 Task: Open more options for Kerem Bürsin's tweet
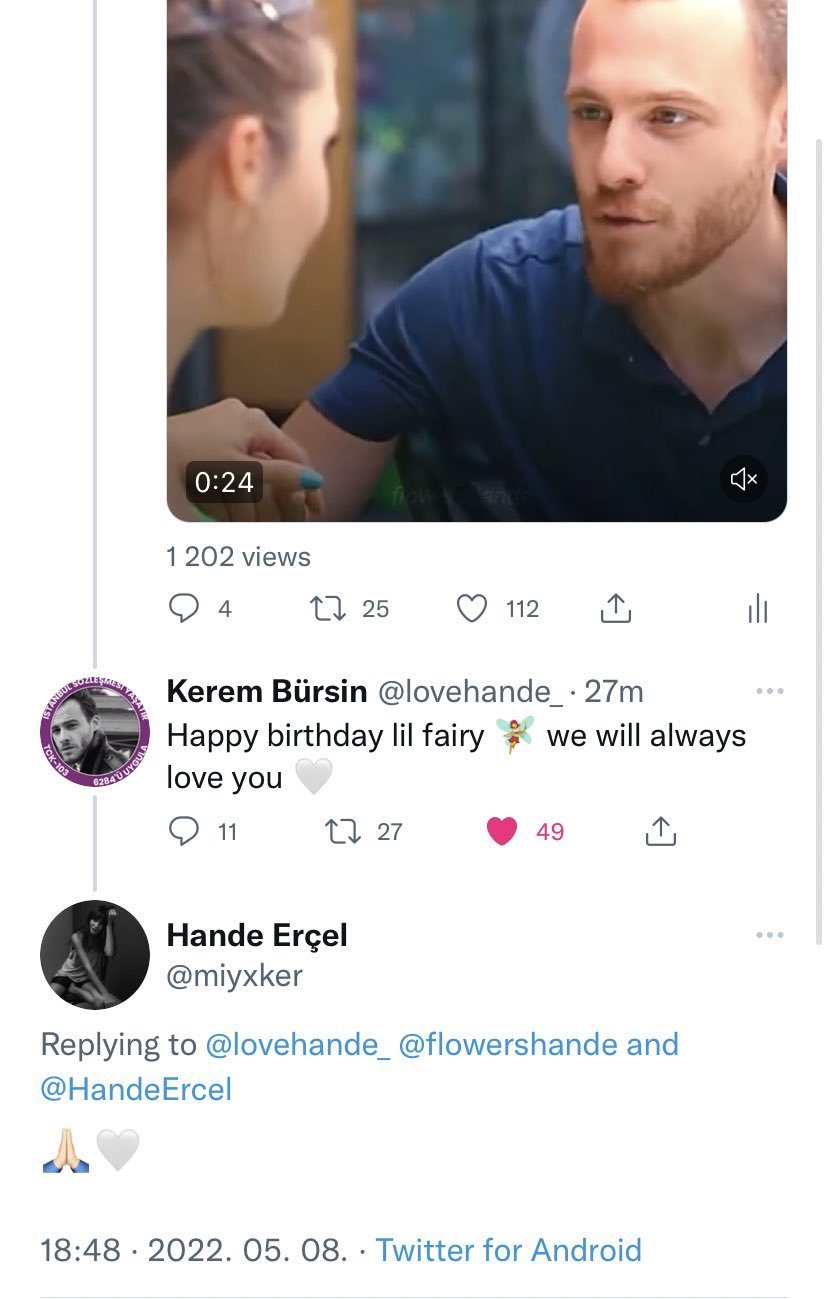(x=769, y=691)
